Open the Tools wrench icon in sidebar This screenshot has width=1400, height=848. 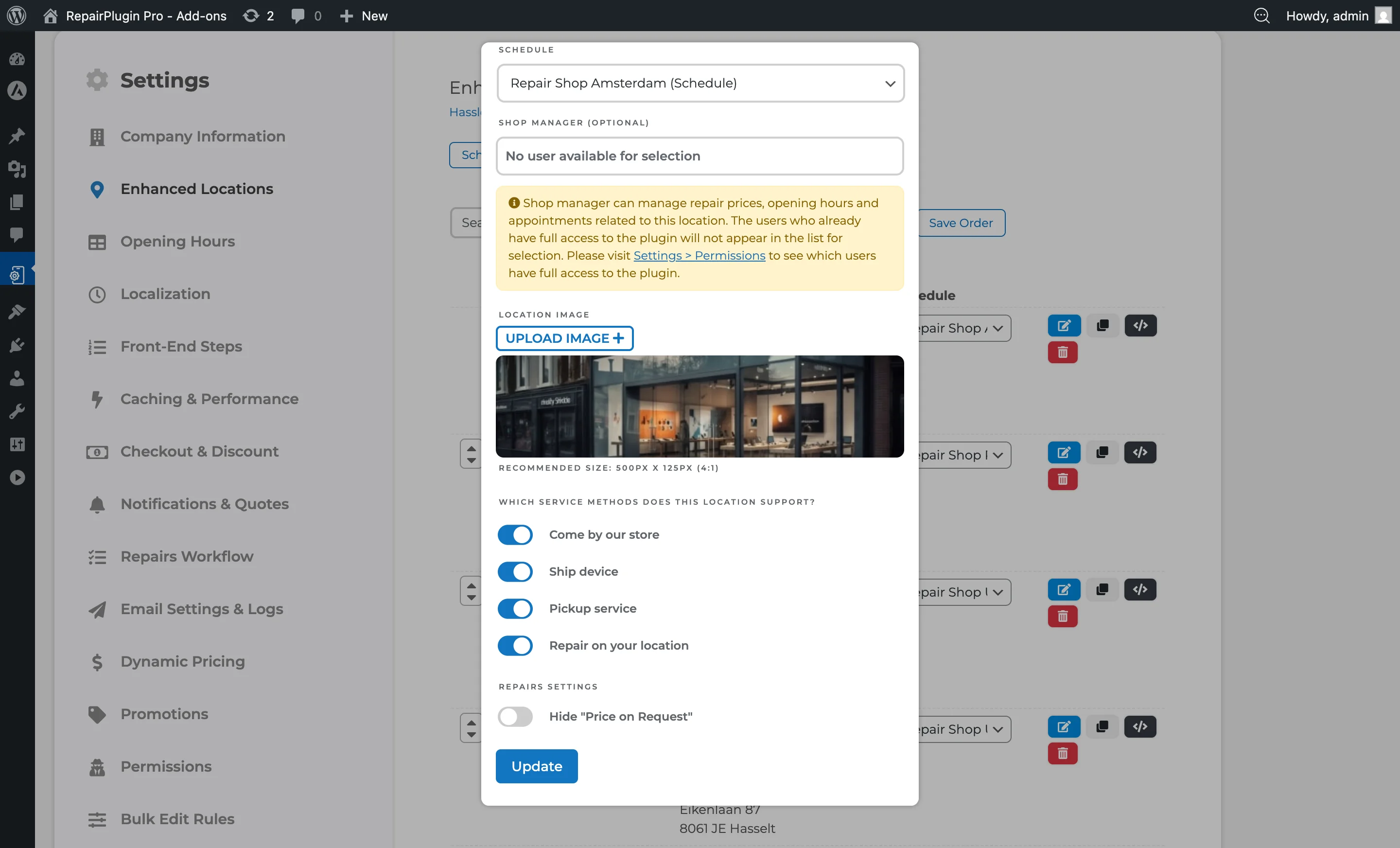(x=17, y=411)
